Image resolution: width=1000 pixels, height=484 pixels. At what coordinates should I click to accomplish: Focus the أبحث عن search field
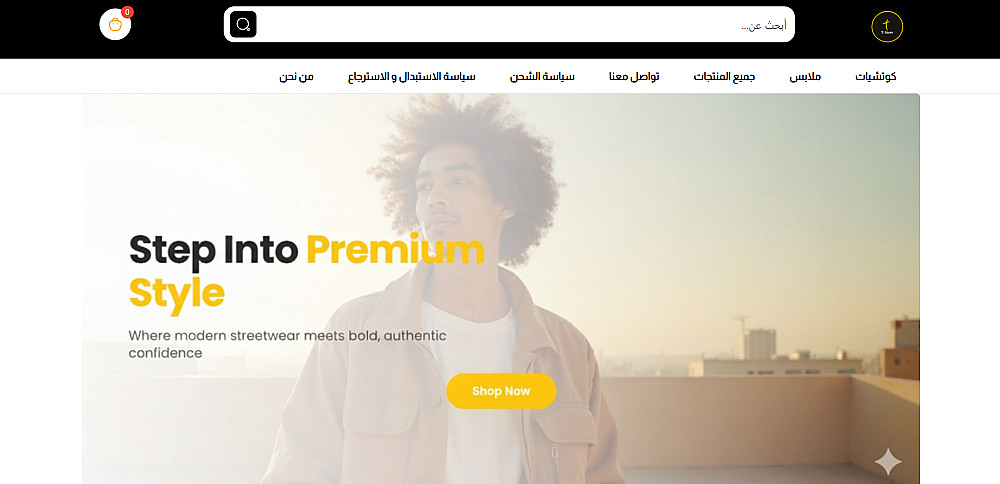pos(523,24)
